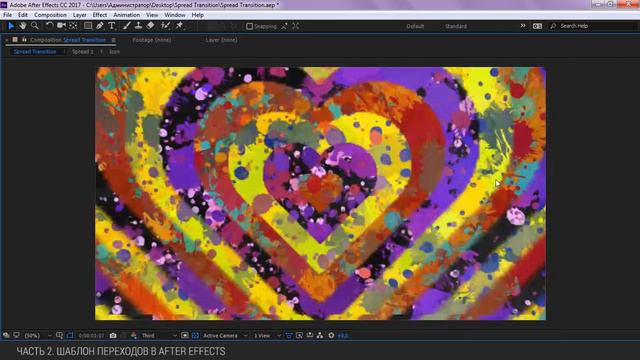The image size is (640, 360).
Task: Open the Window menu
Action: point(175,15)
